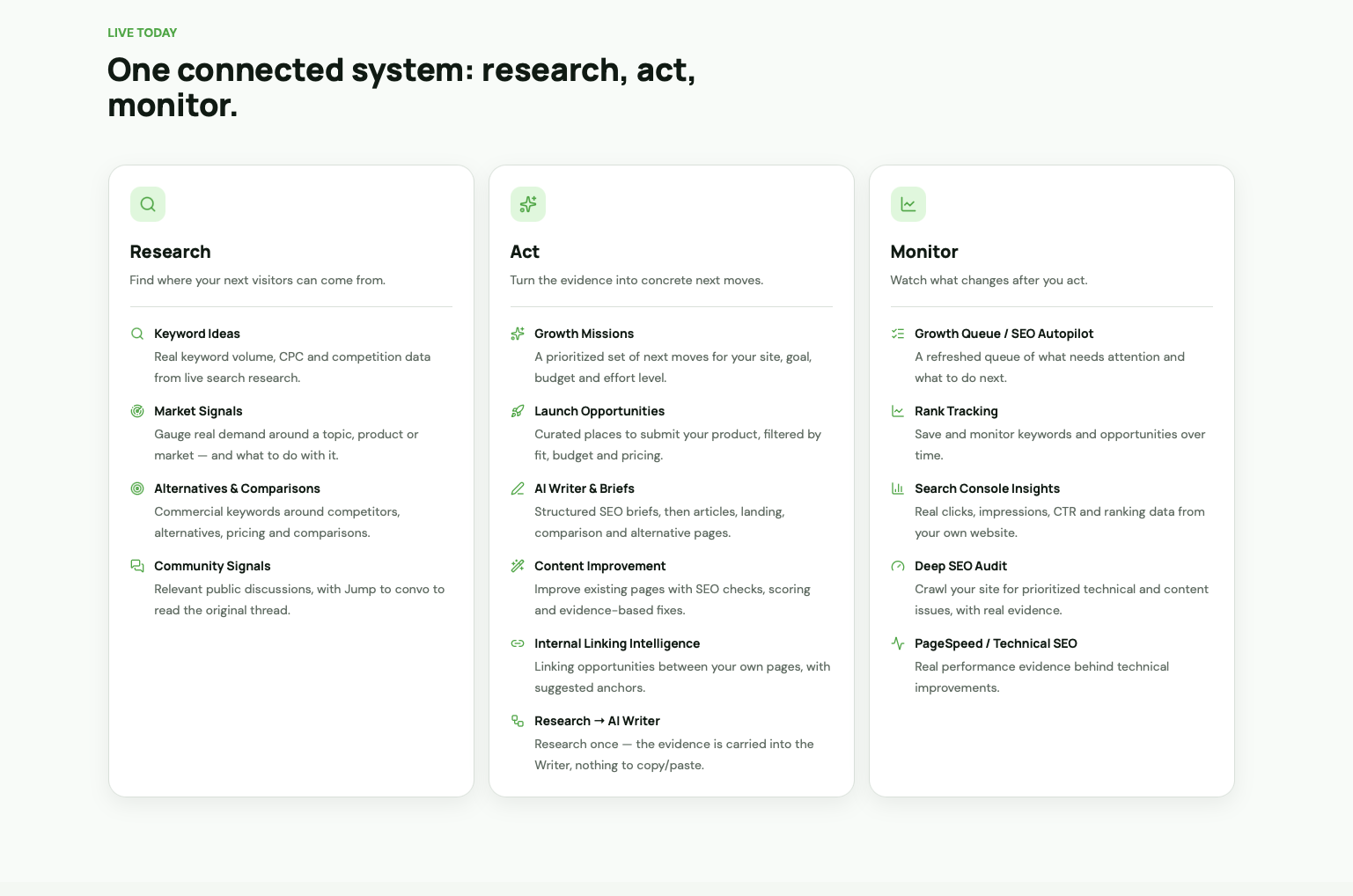
Task: Click the Alternatives & Comparisons title
Action: click(237, 488)
